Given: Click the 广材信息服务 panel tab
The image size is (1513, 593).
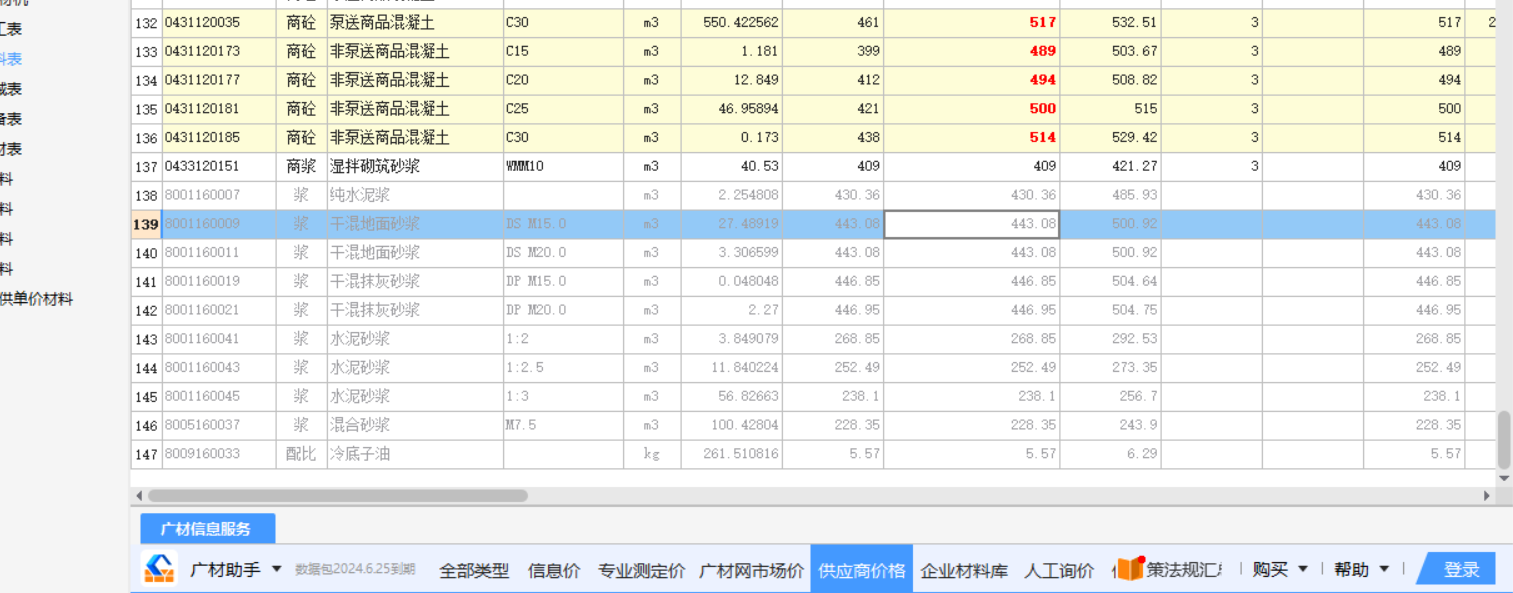Looking at the screenshot, I should pyautogui.click(x=207, y=529).
